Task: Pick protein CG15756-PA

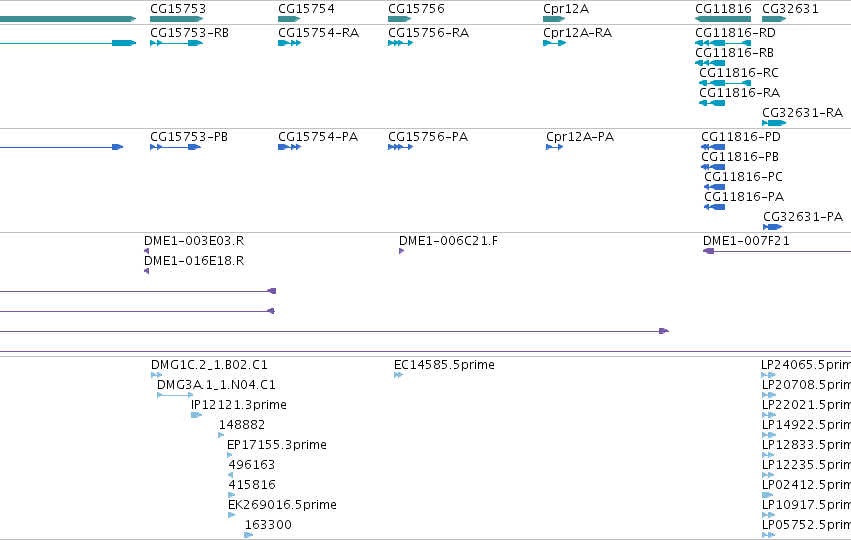Action: 401,147
